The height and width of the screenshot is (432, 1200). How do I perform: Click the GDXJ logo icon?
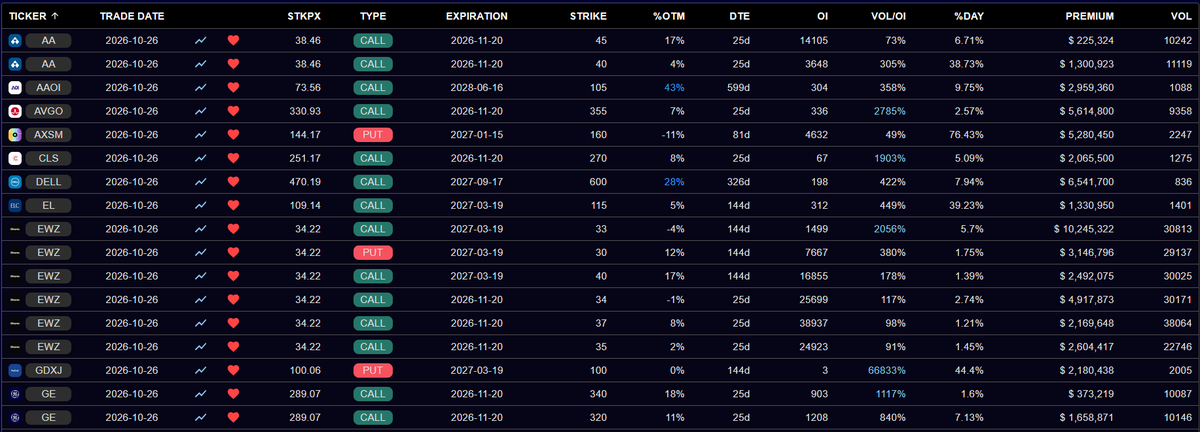coord(15,370)
